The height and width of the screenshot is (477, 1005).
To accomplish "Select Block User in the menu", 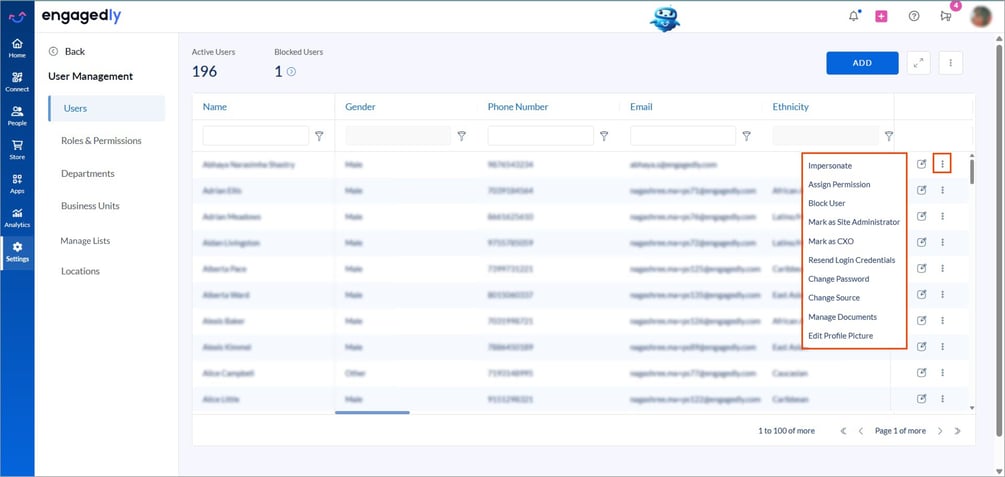I will (x=827, y=203).
